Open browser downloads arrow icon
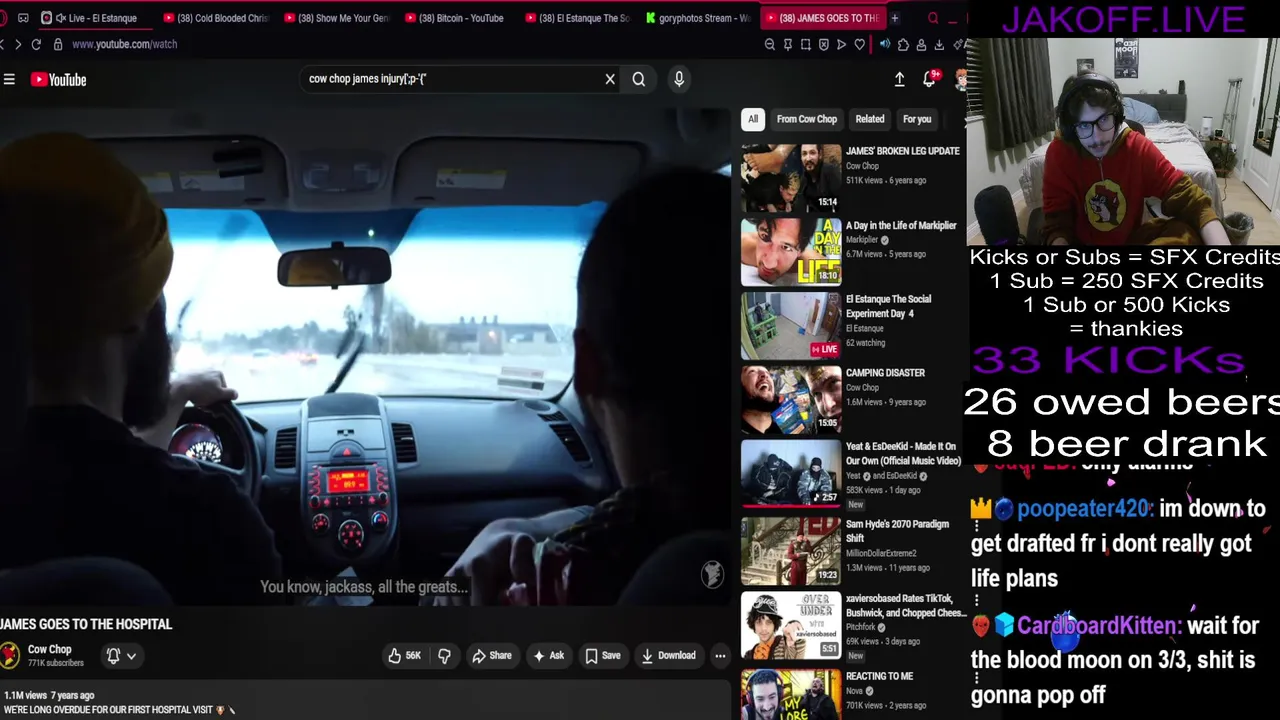This screenshot has width=1280, height=720. point(939,44)
